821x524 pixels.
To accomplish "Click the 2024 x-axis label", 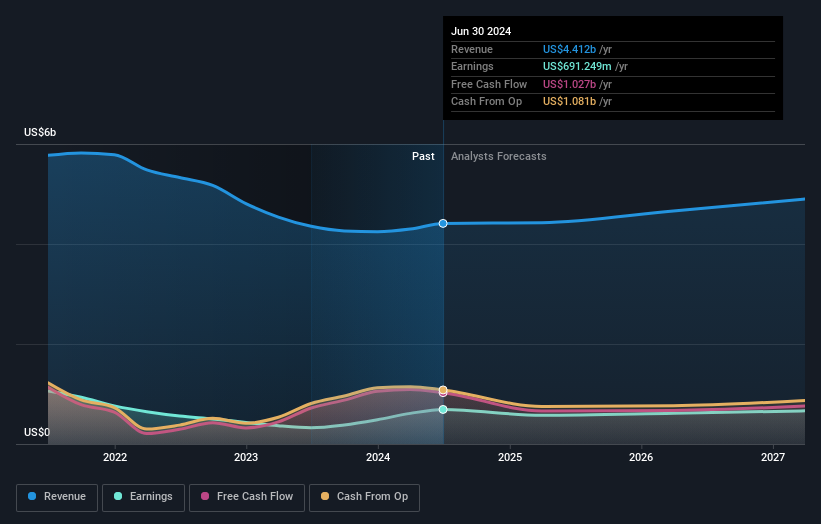I will click(378, 458).
